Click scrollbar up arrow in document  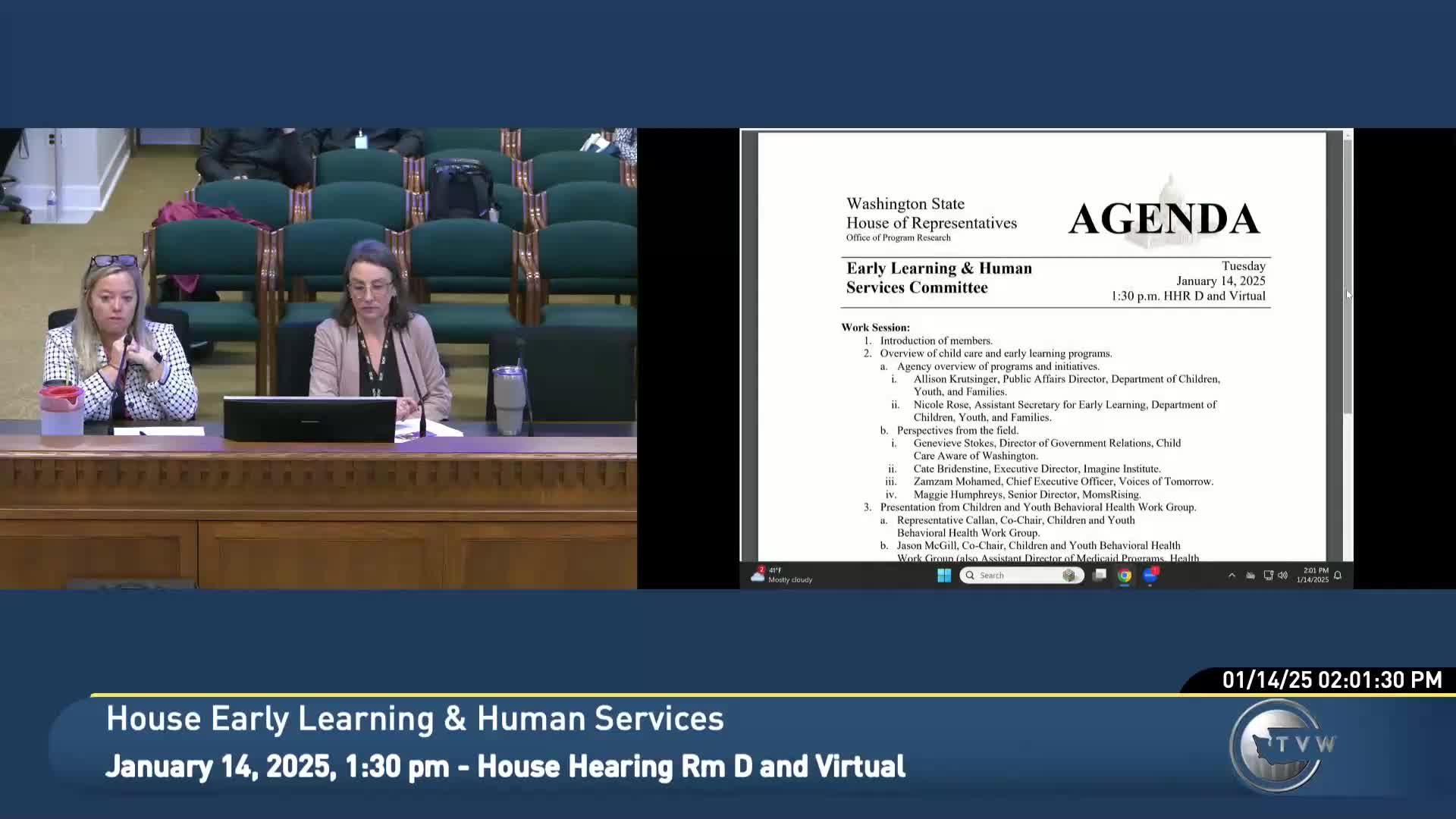[x=1348, y=136]
